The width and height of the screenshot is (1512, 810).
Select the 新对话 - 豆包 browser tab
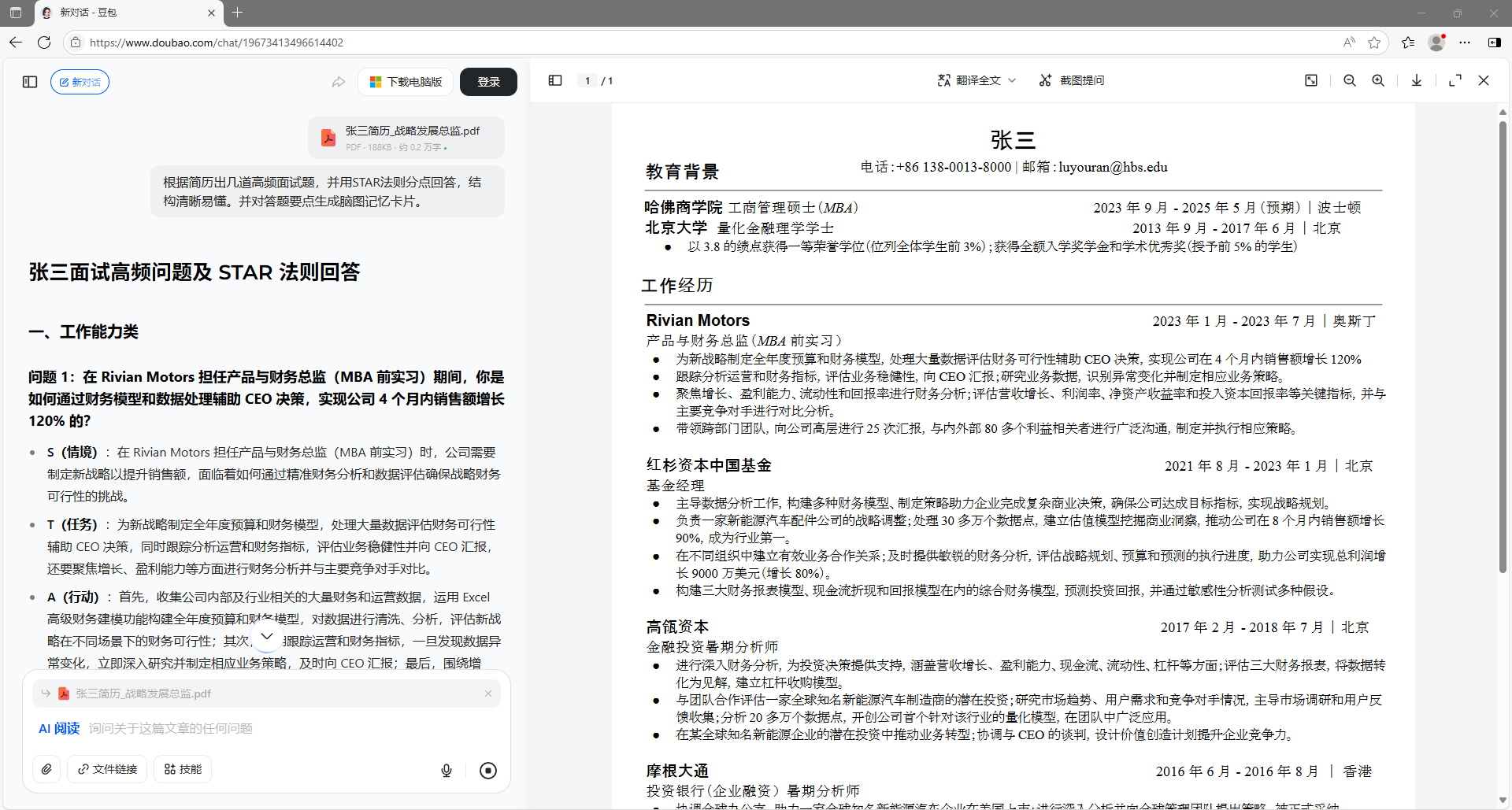click(128, 13)
